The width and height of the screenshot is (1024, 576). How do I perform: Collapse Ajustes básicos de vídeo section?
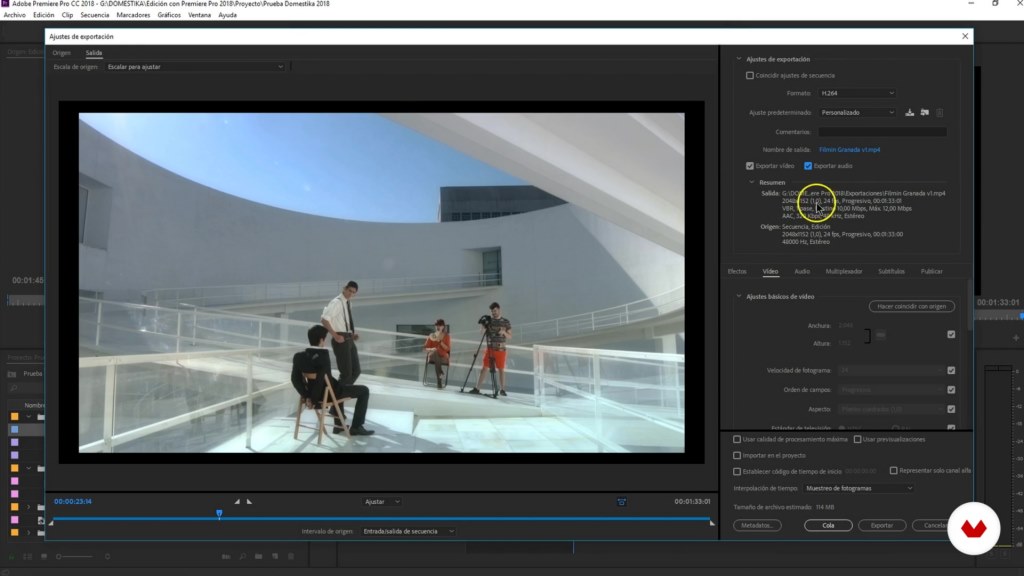[739, 296]
